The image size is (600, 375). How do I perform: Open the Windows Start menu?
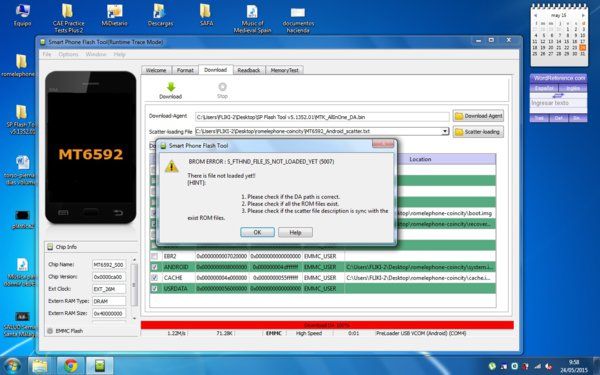point(12,365)
